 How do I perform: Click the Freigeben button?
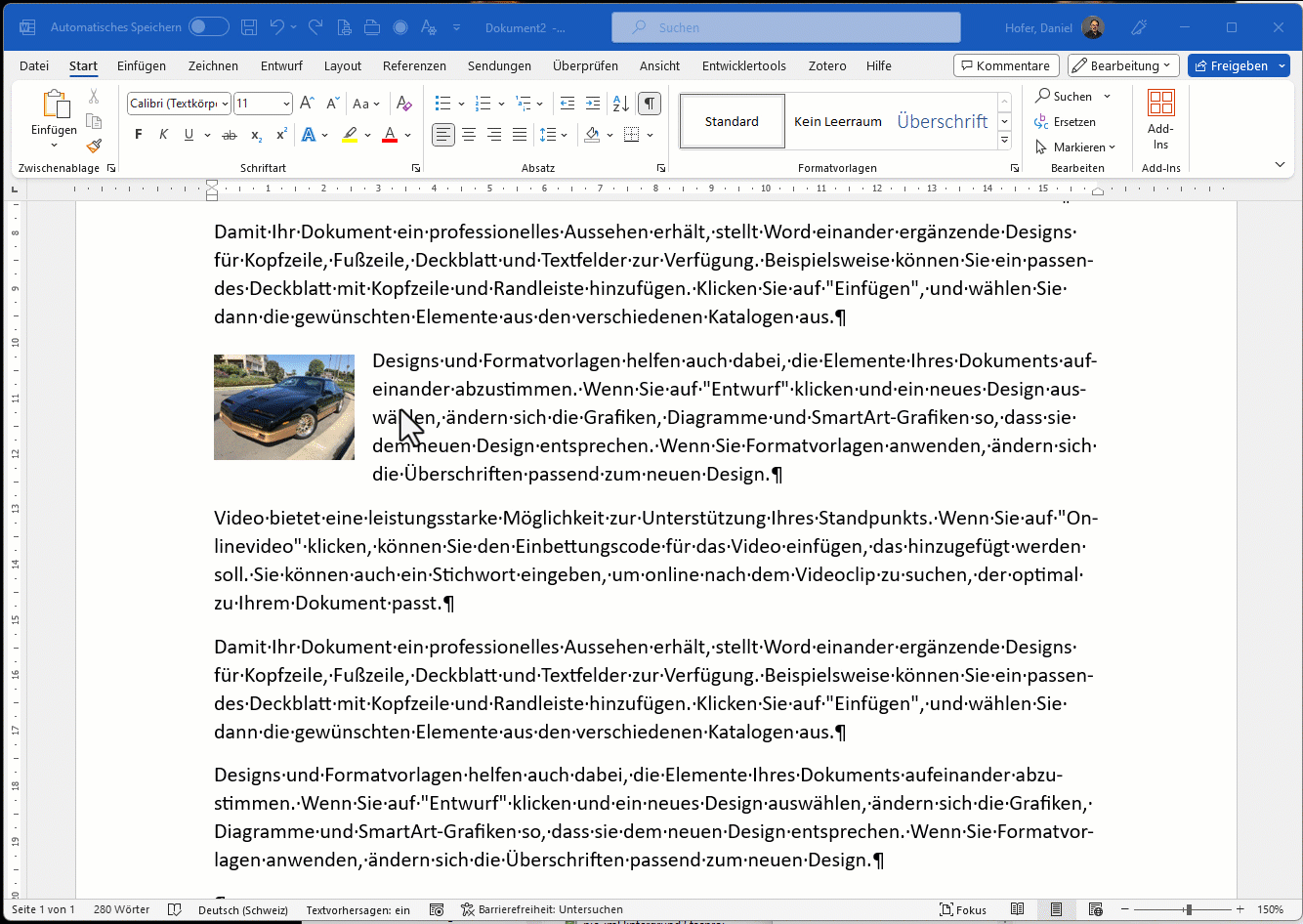pos(1238,66)
